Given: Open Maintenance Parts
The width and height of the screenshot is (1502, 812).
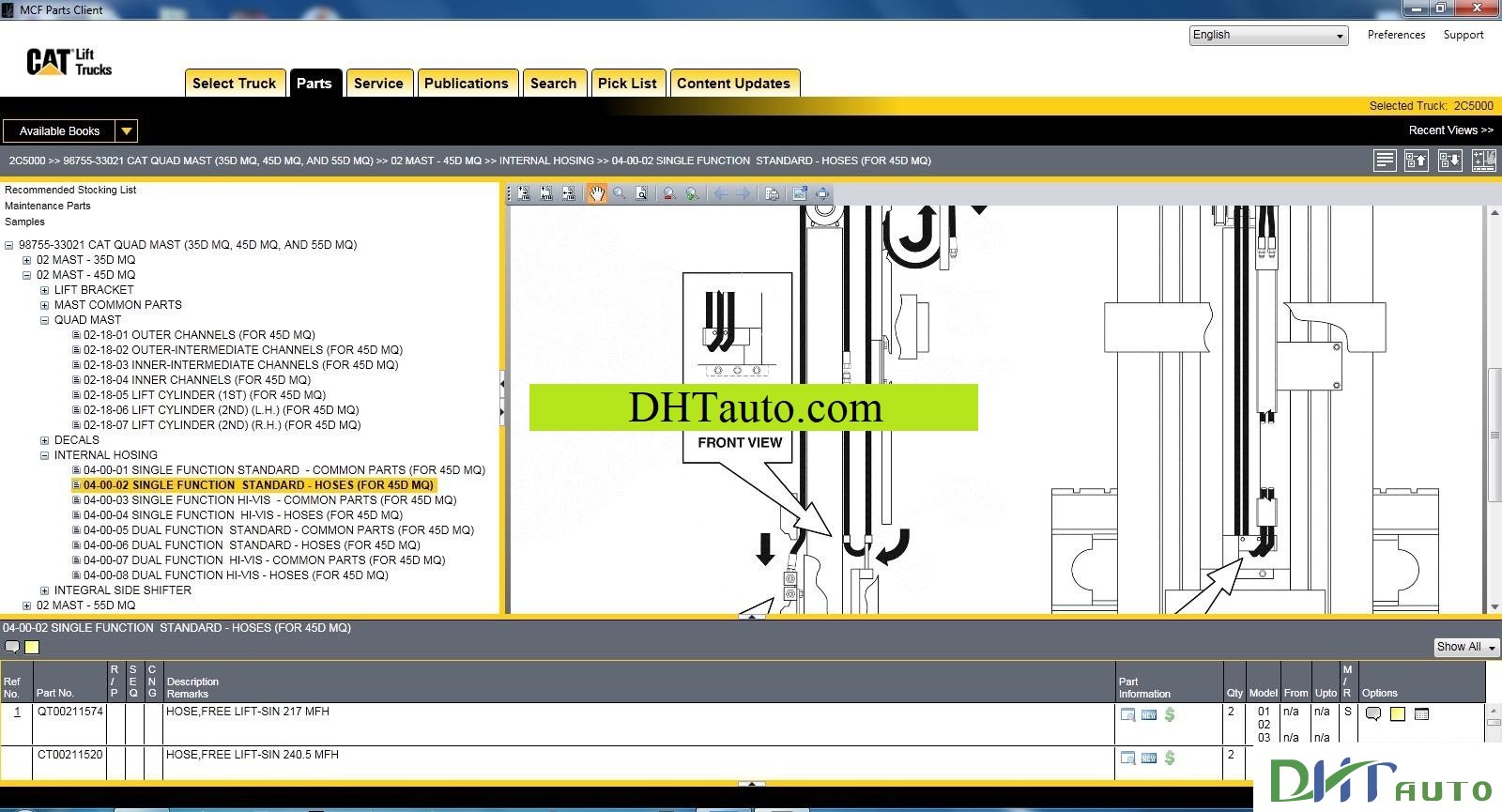Looking at the screenshot, I should pos(48,206).
